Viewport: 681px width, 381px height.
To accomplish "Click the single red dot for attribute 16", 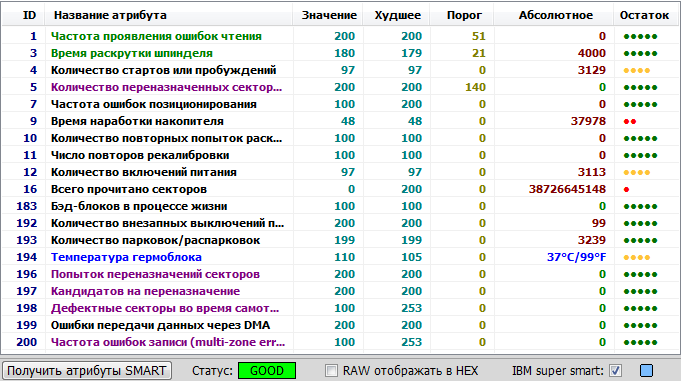I will (626, 189).
